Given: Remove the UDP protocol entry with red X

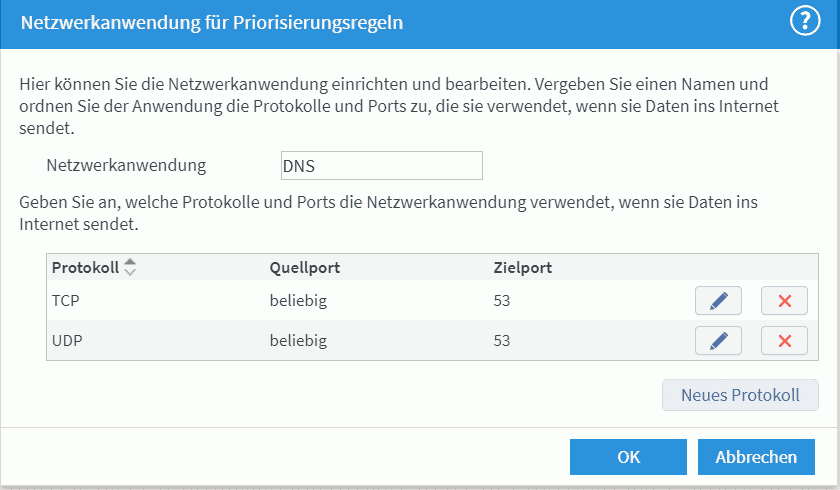Looking at the screenshot, I should 784,341.
